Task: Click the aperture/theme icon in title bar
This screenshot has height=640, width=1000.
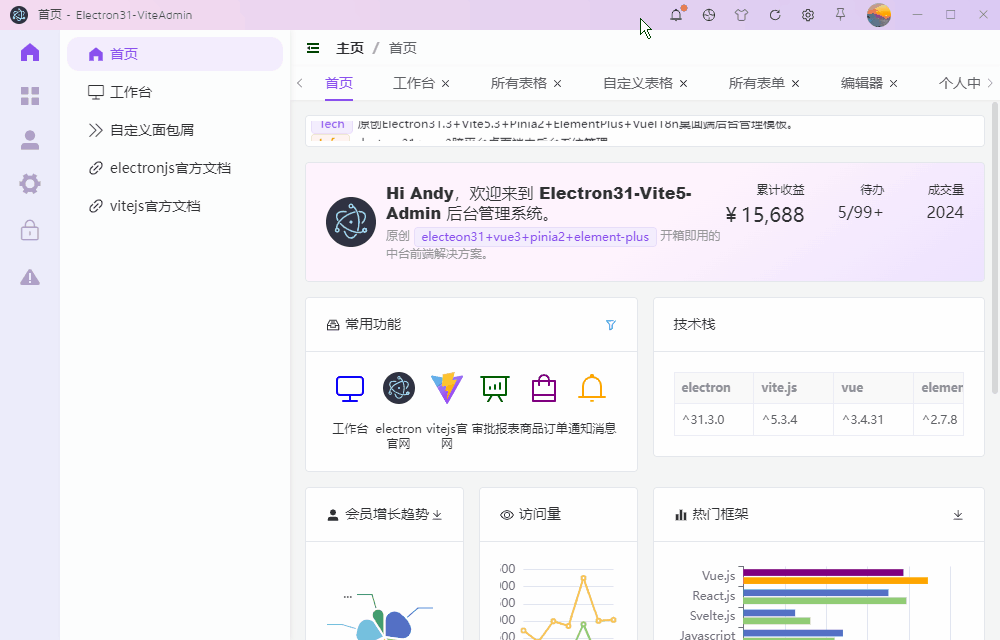Action: 709,15
